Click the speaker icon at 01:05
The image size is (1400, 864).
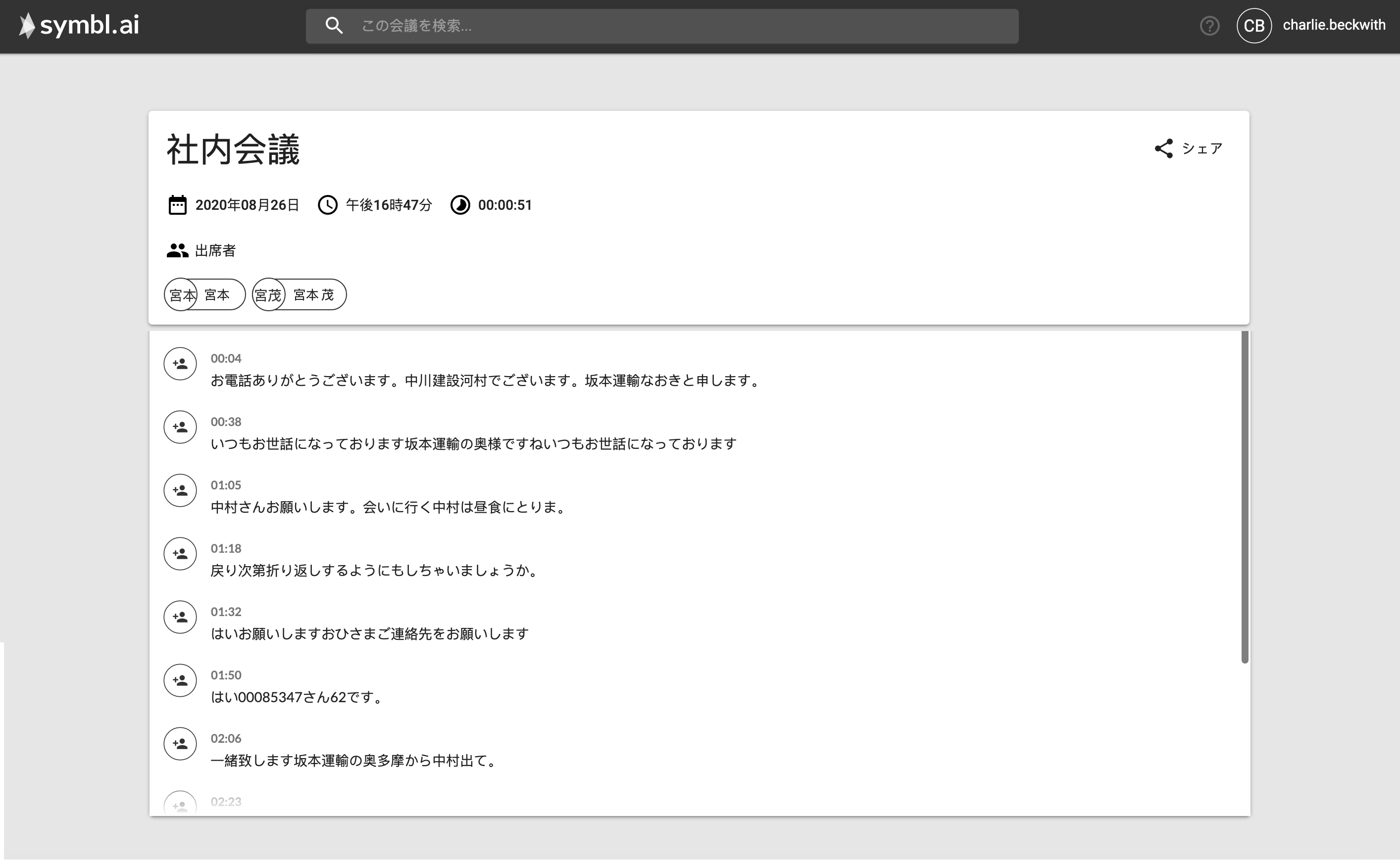click(x=180, y=489)
